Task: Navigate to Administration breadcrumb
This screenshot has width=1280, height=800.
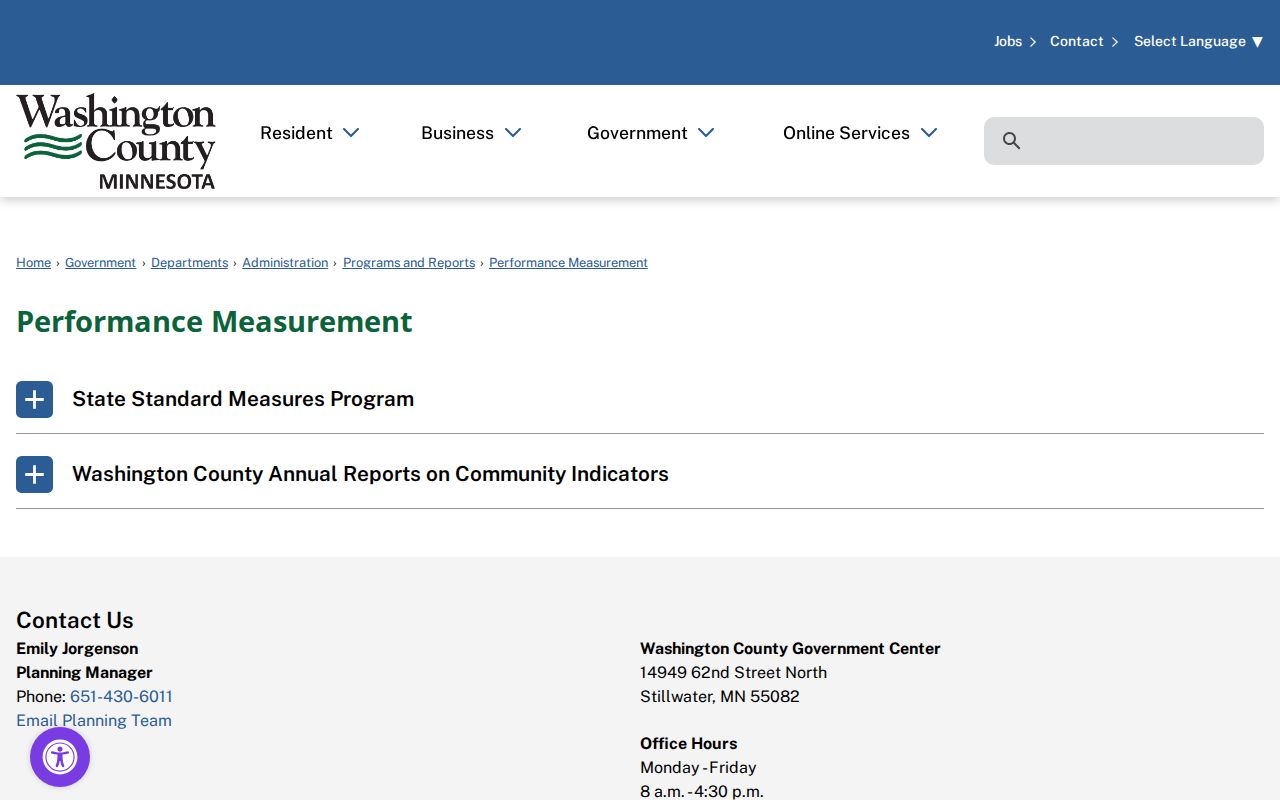Action: 285,263
